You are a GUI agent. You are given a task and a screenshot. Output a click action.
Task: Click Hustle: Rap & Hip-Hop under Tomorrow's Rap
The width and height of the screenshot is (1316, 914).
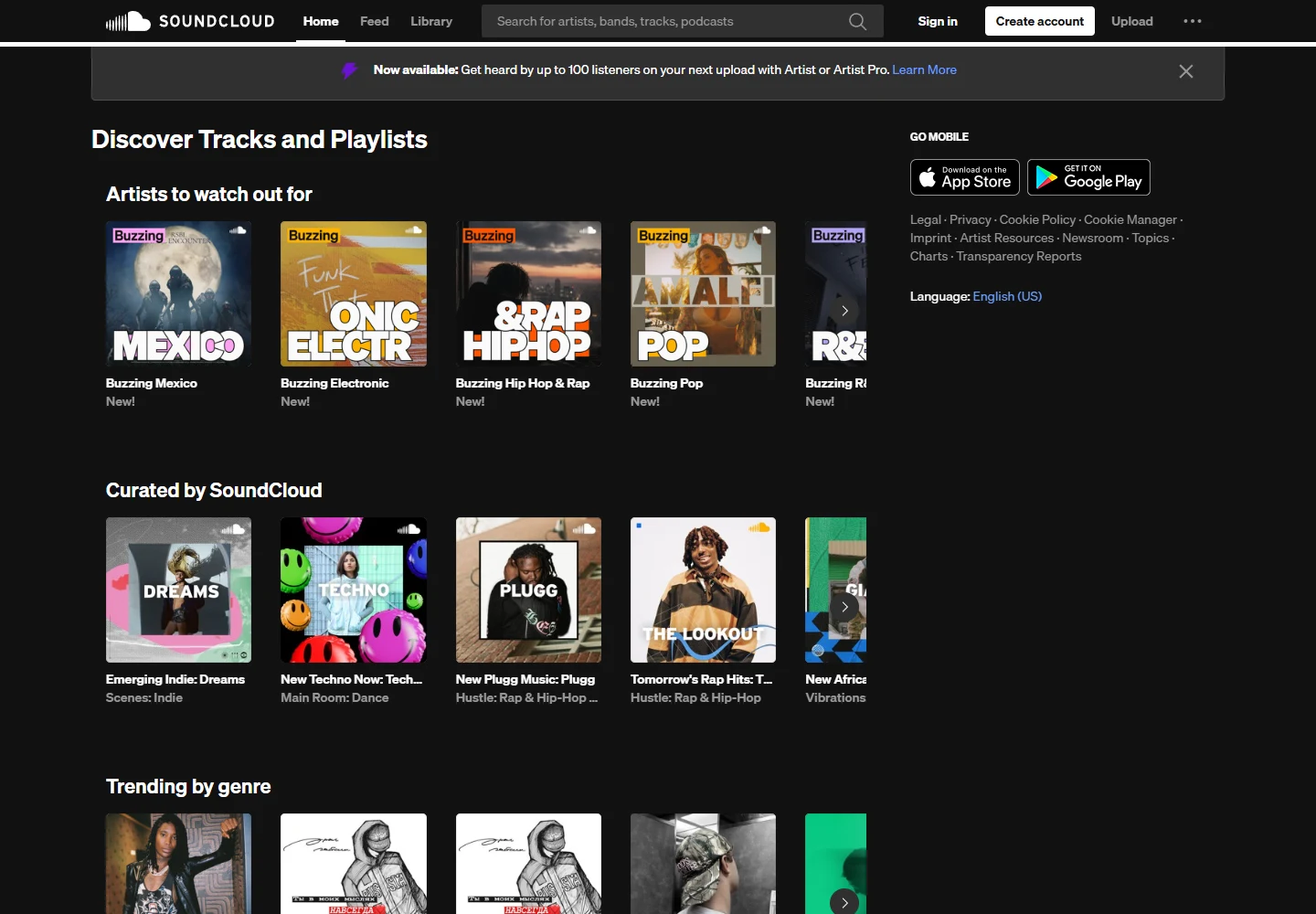(695, 697)
